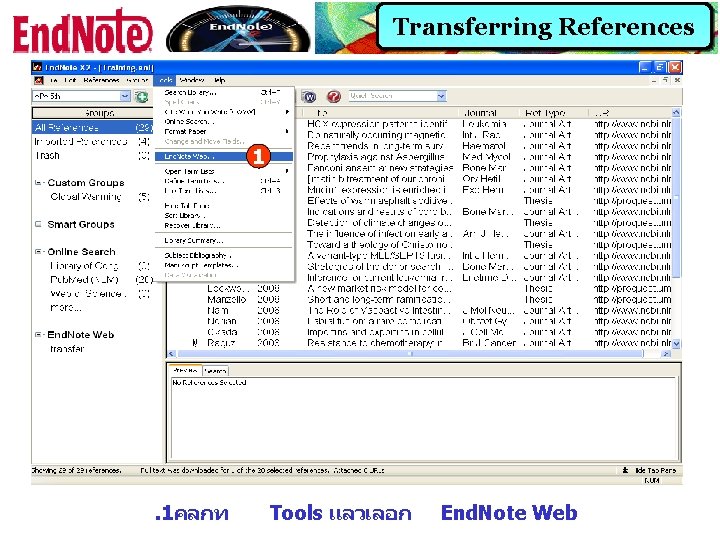Select transfer under EndNote Web

coord(67,349)
